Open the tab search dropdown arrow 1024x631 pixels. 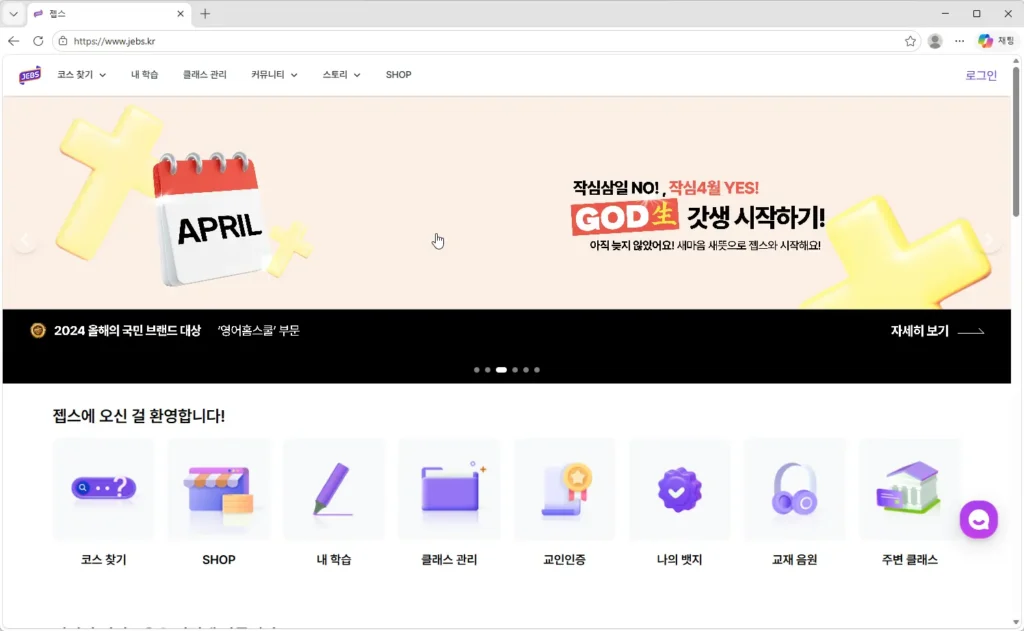pos(13,14)
